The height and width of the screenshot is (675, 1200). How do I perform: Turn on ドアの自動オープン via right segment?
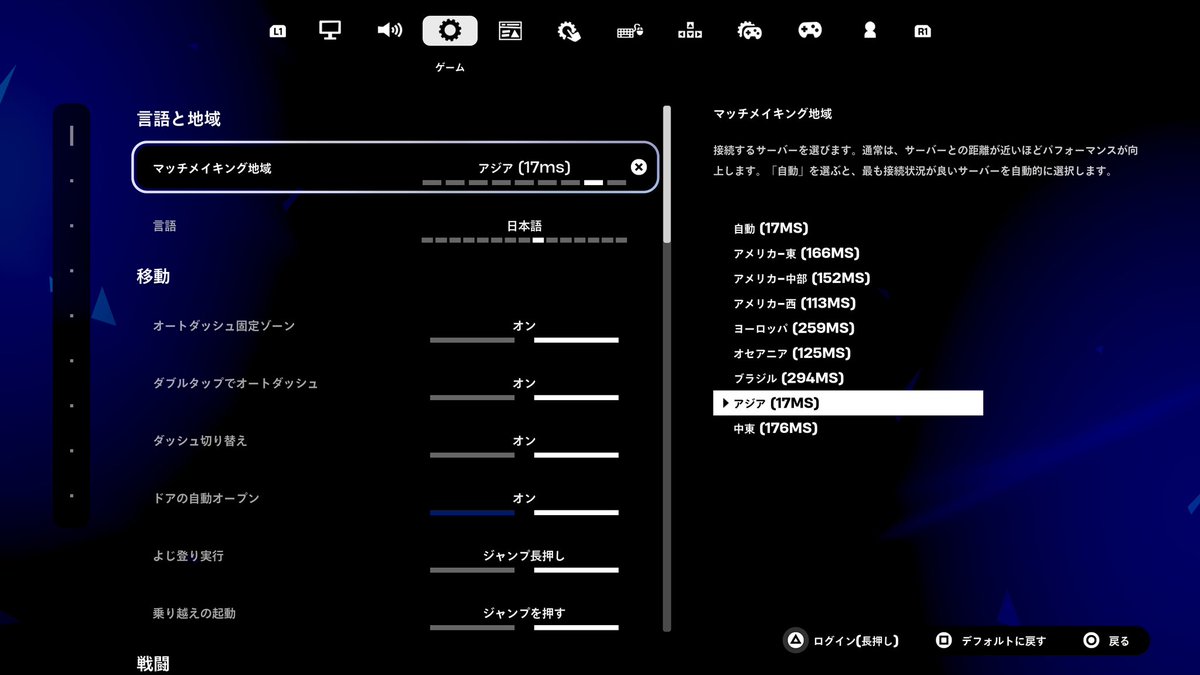click(576, 513)
